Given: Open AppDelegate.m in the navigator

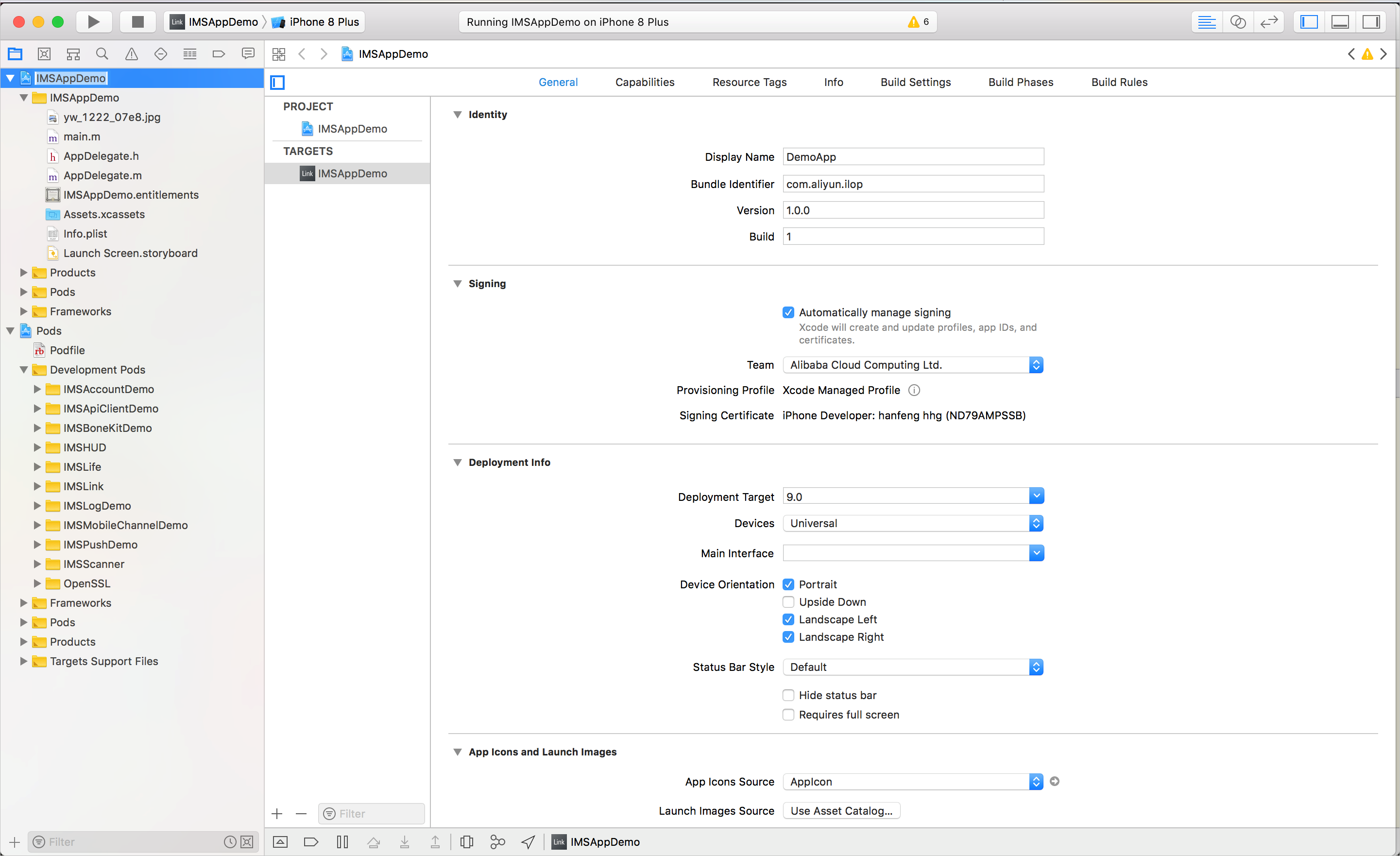Looking at the screenshot, I should 102,175.
